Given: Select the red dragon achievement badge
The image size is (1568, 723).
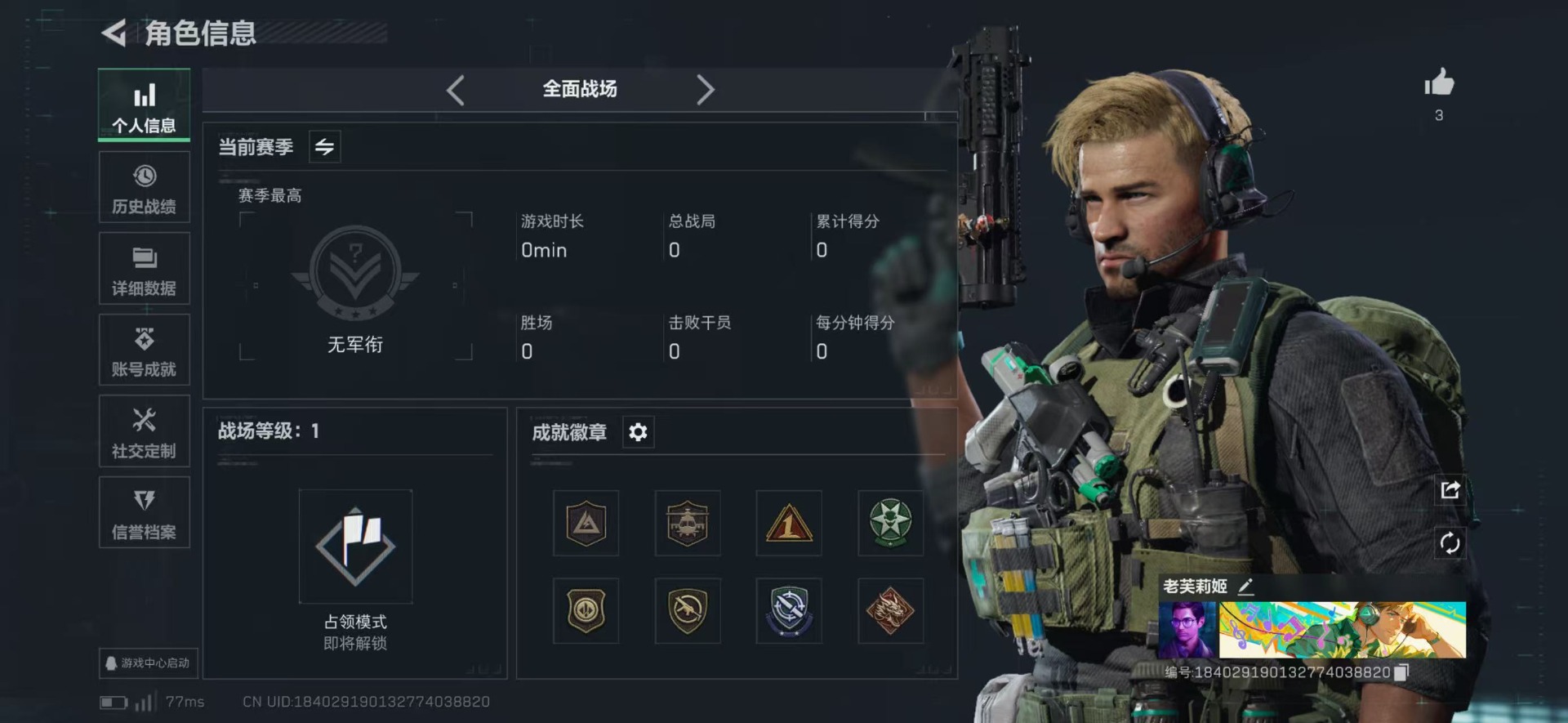Looking at the screenshot, I should [890, 610].
